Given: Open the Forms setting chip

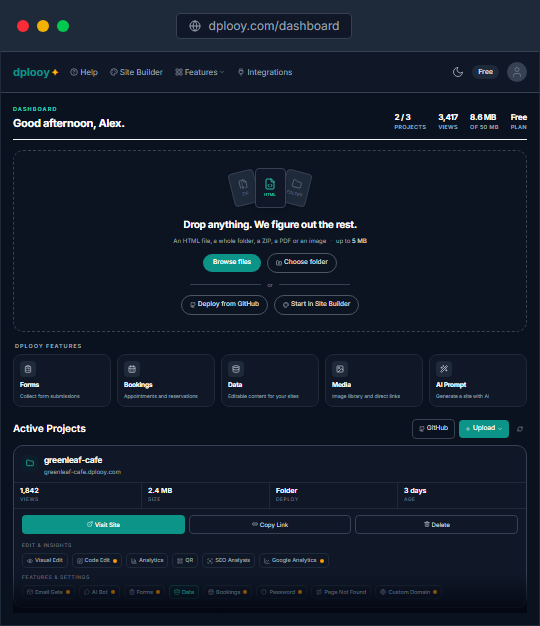Looking at the screenshot, I should point(144,592).
